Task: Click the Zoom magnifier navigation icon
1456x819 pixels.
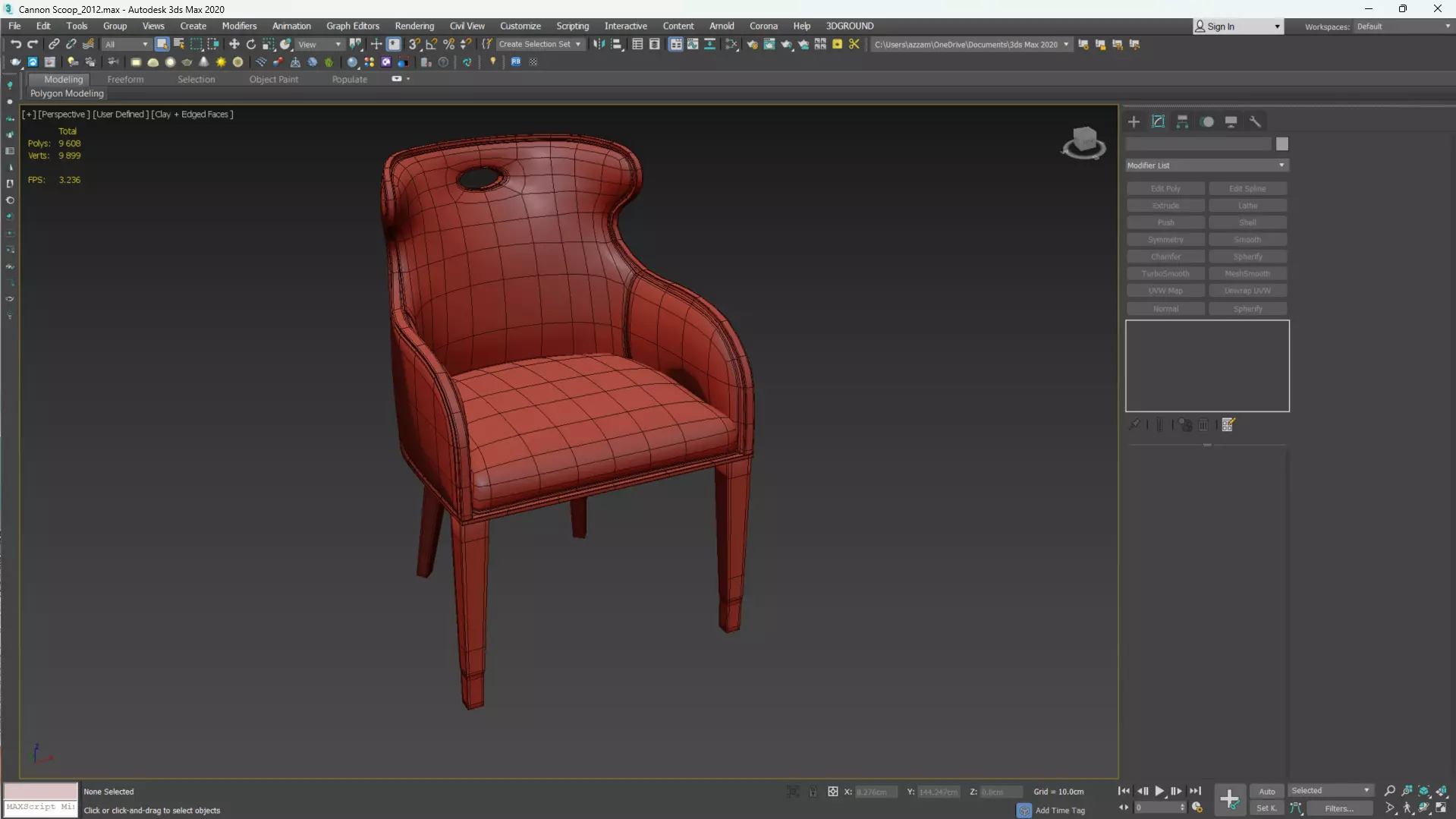Action: coord(1390,791)
